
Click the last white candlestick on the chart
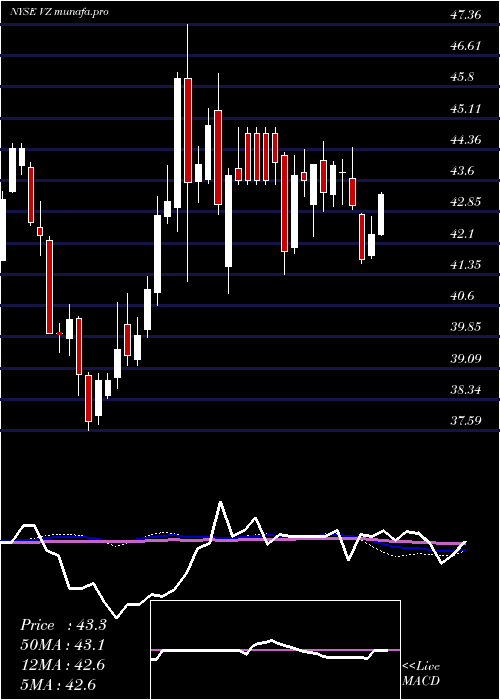pos(381,214)
